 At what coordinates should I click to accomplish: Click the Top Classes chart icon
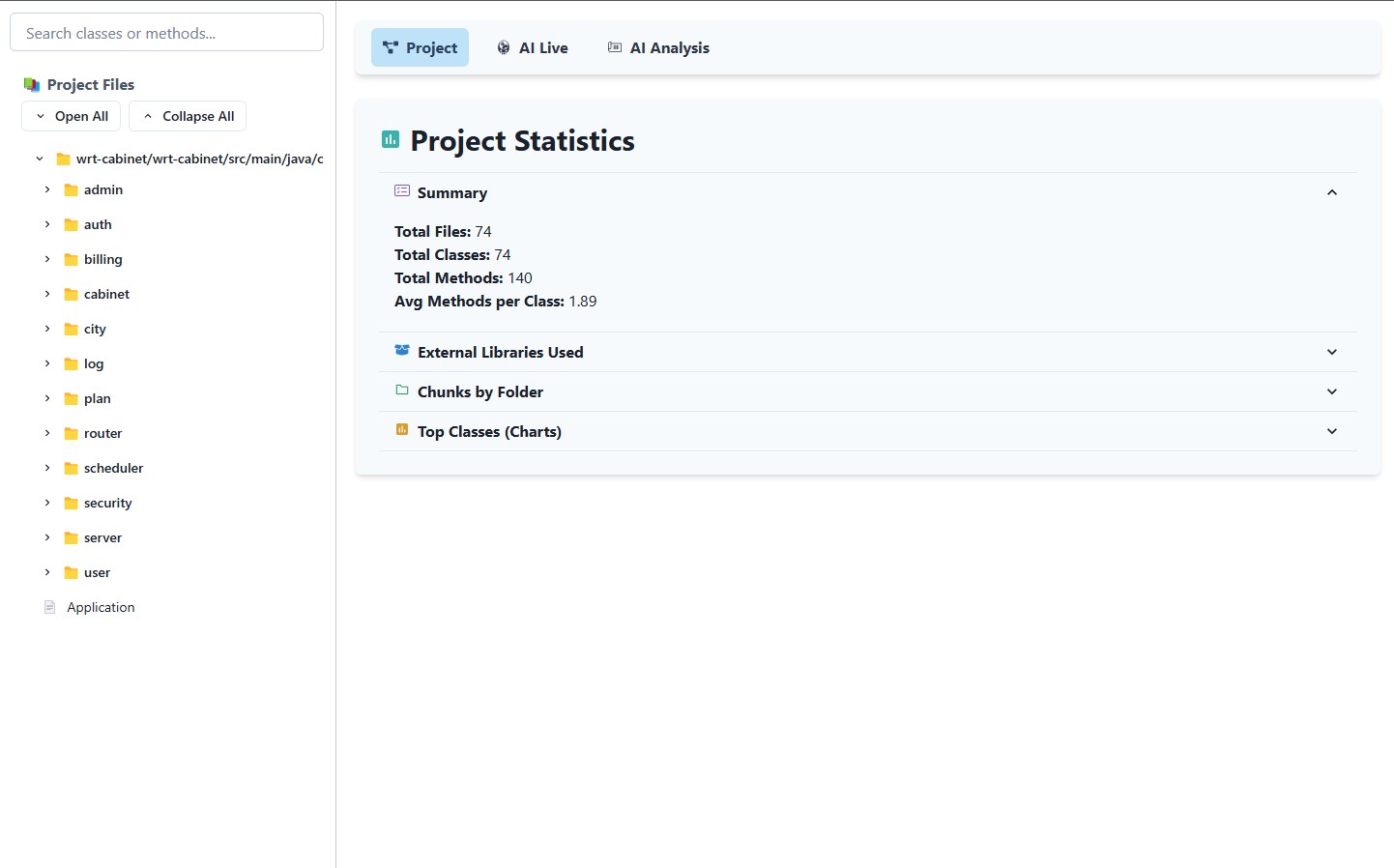click(x=402, y=430)
